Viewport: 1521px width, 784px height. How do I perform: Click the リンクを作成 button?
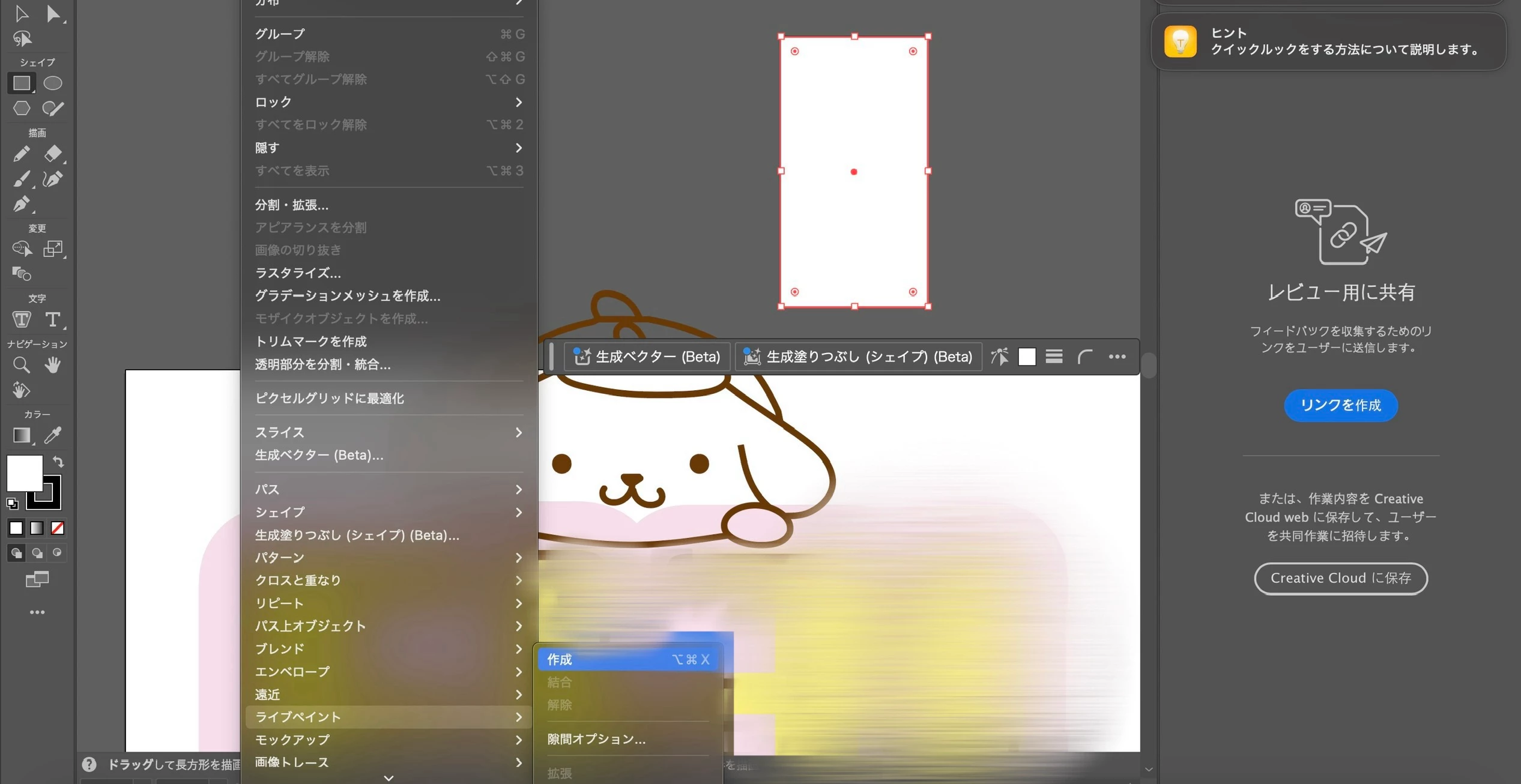point(1340,405)
